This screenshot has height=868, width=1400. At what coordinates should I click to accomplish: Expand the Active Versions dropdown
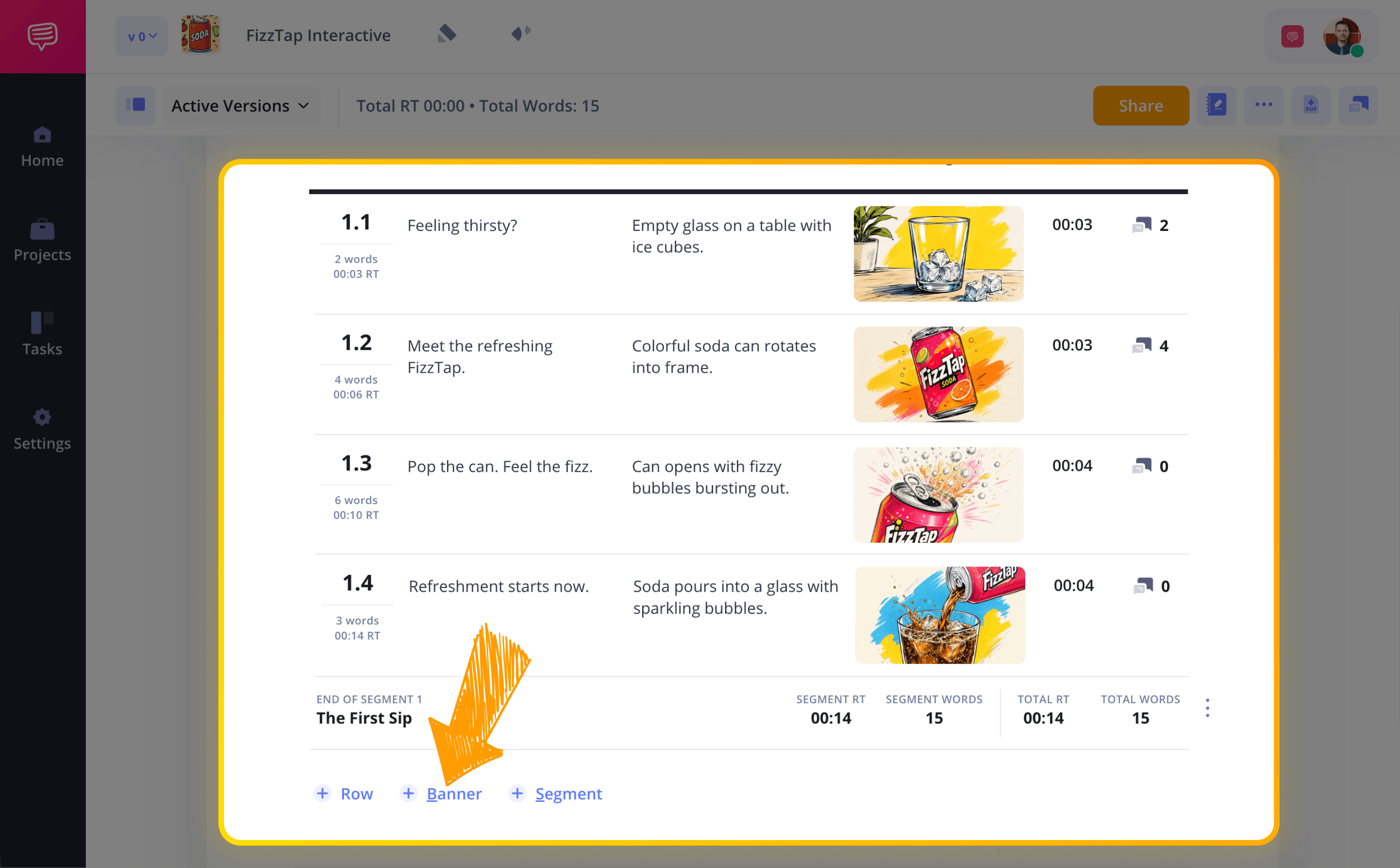pyautogui.click(x=241, y=105)
